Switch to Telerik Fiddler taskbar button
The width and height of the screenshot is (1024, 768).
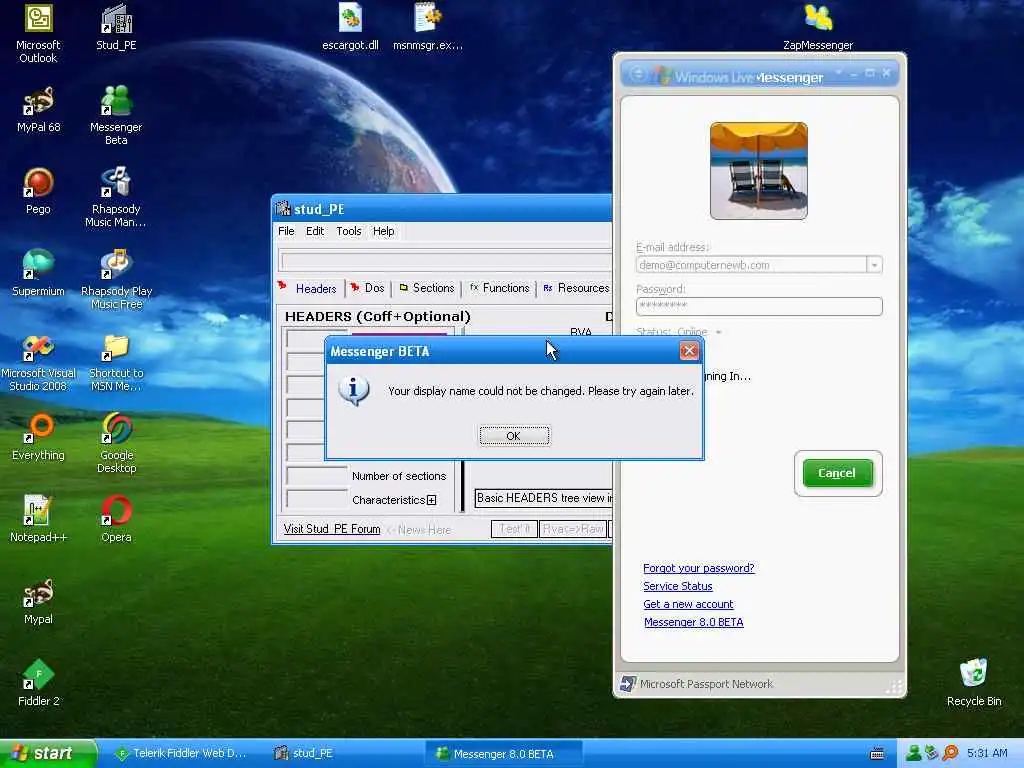coord(180,754)
